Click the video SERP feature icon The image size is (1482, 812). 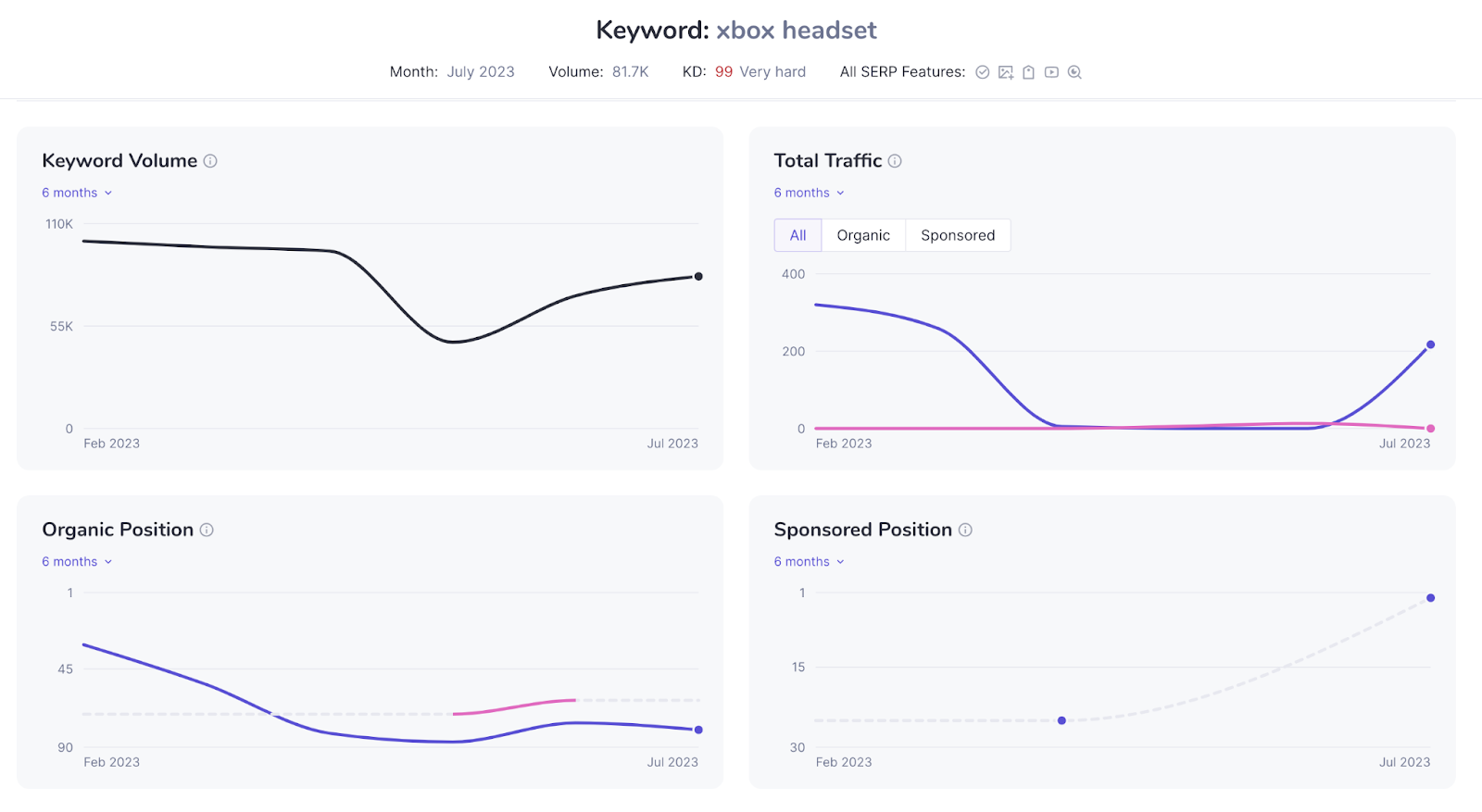(1051, 72)
